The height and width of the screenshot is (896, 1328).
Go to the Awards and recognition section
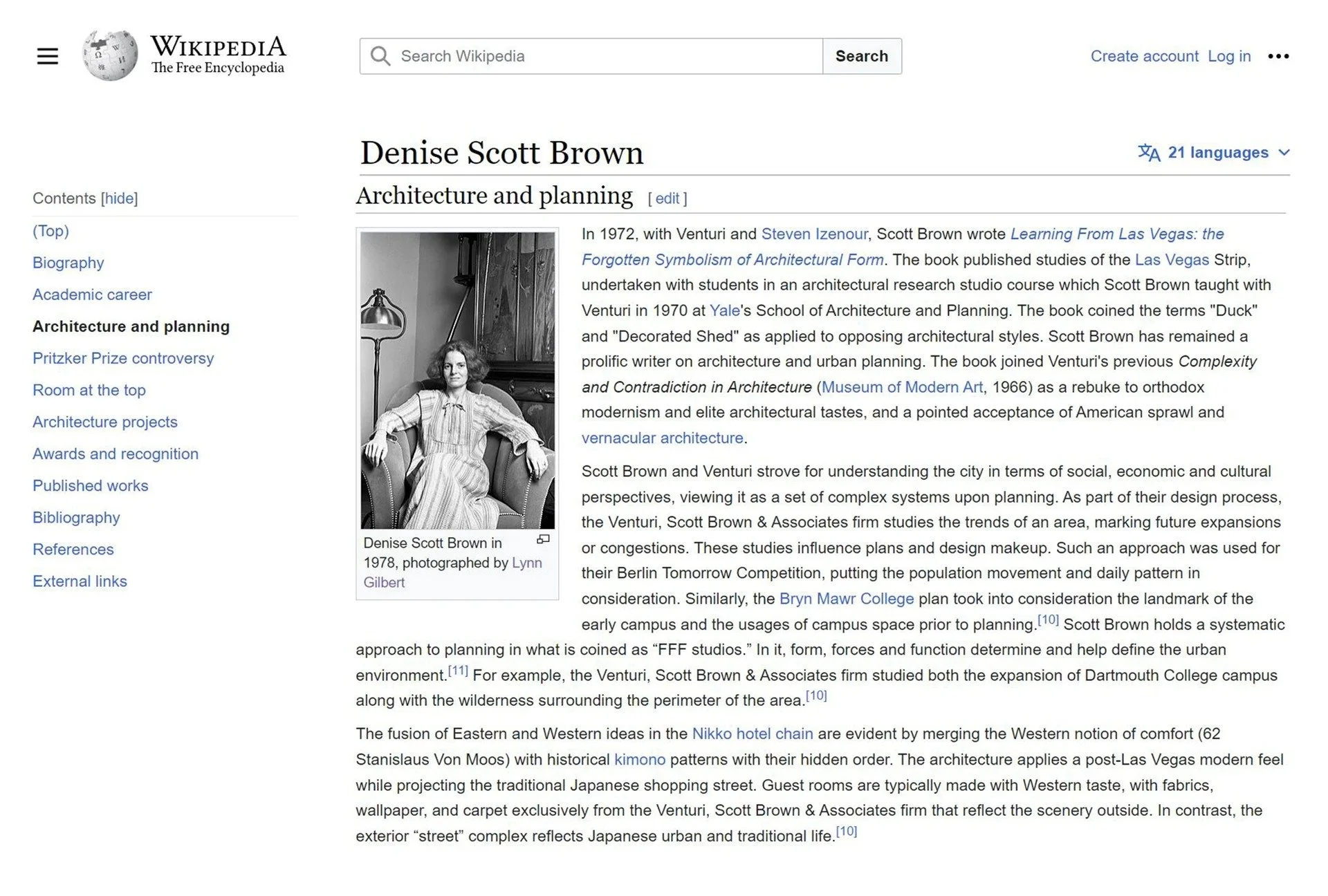coord(116,454)
